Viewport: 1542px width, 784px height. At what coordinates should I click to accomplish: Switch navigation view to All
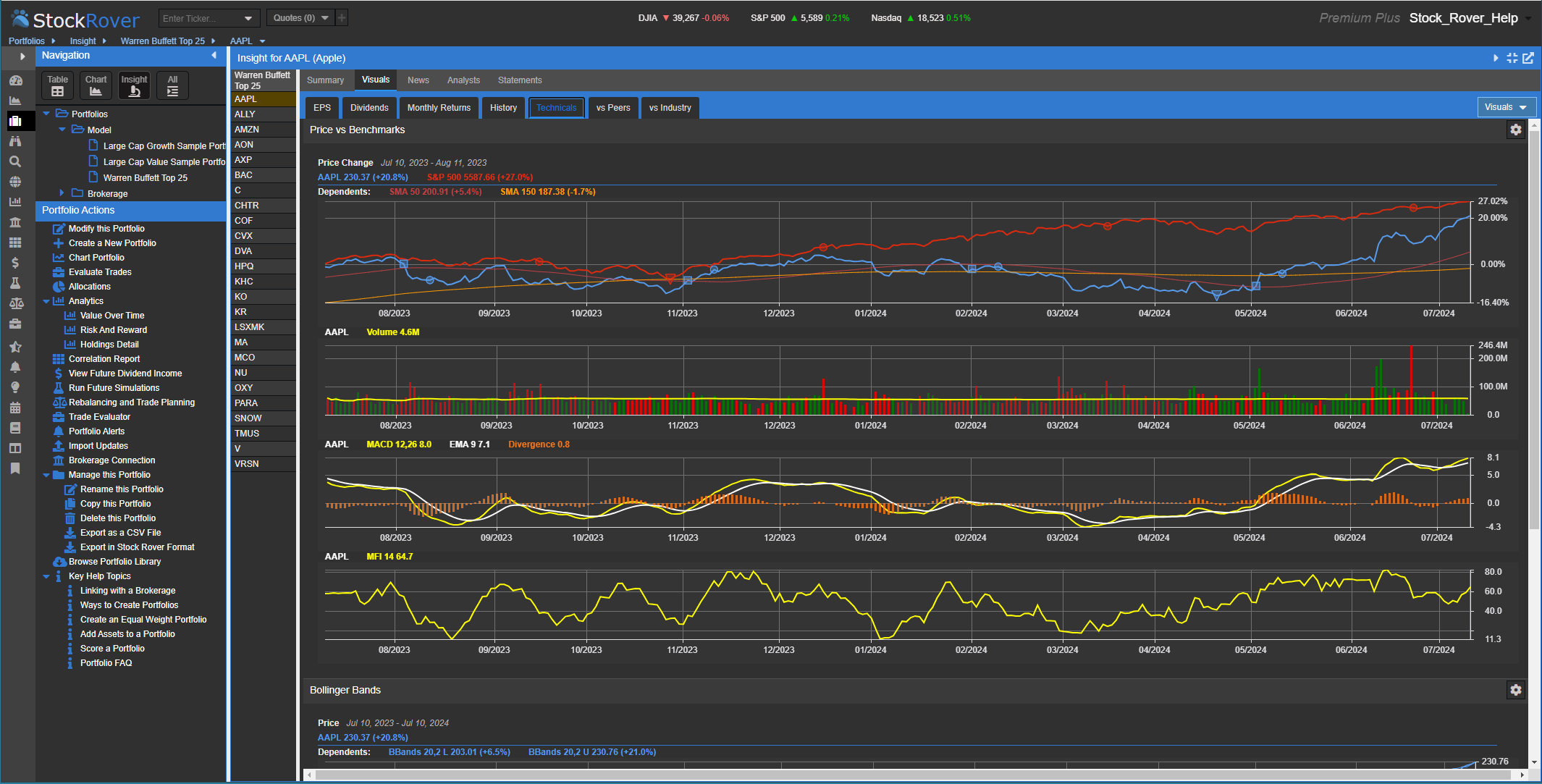click(172, 85)
